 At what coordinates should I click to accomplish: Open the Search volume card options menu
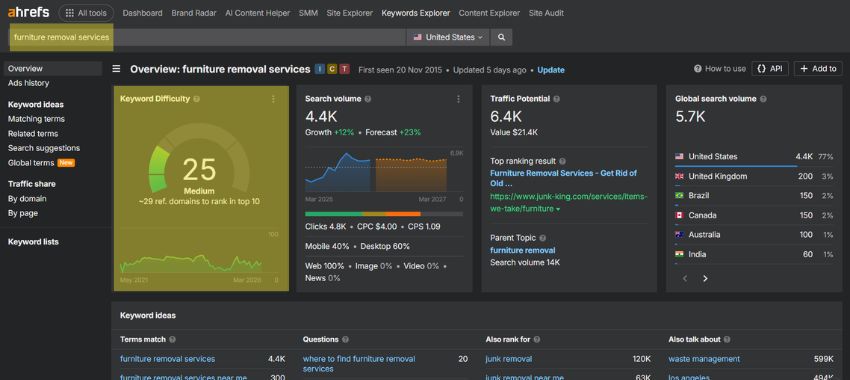(x=459, y=99)
